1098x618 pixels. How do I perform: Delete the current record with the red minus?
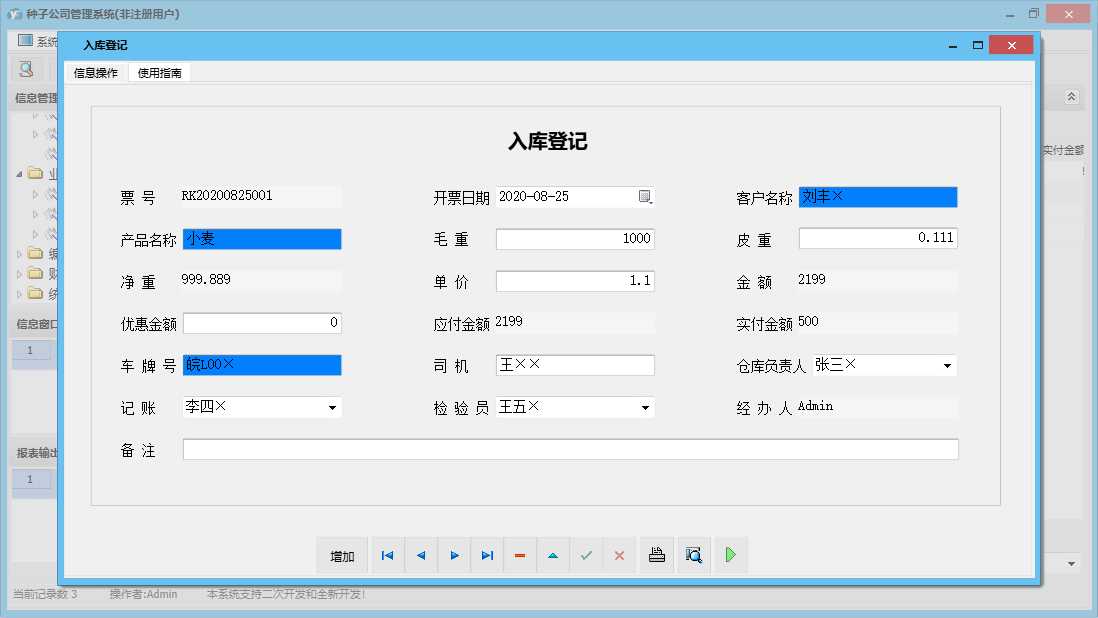[x=520, y=555]
